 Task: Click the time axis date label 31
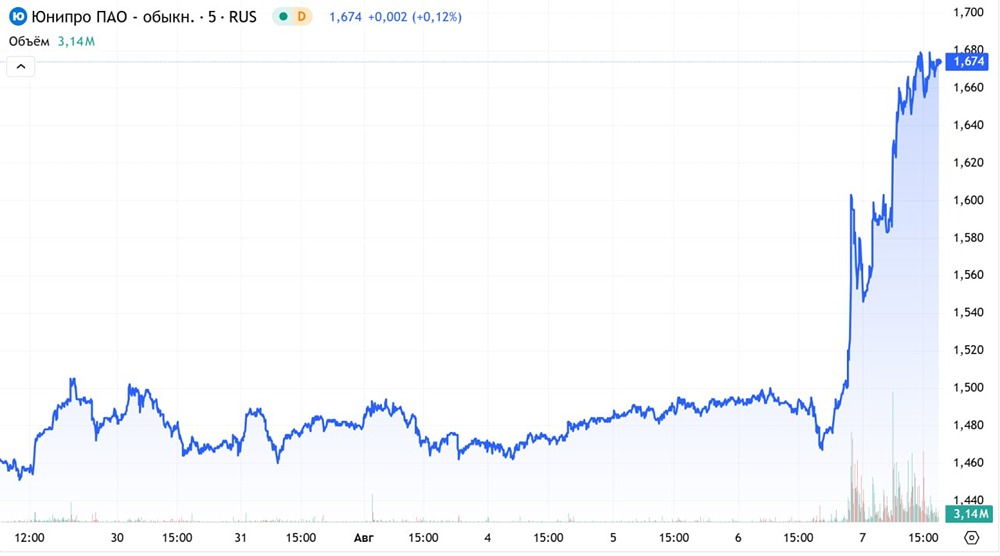point(240,538)
